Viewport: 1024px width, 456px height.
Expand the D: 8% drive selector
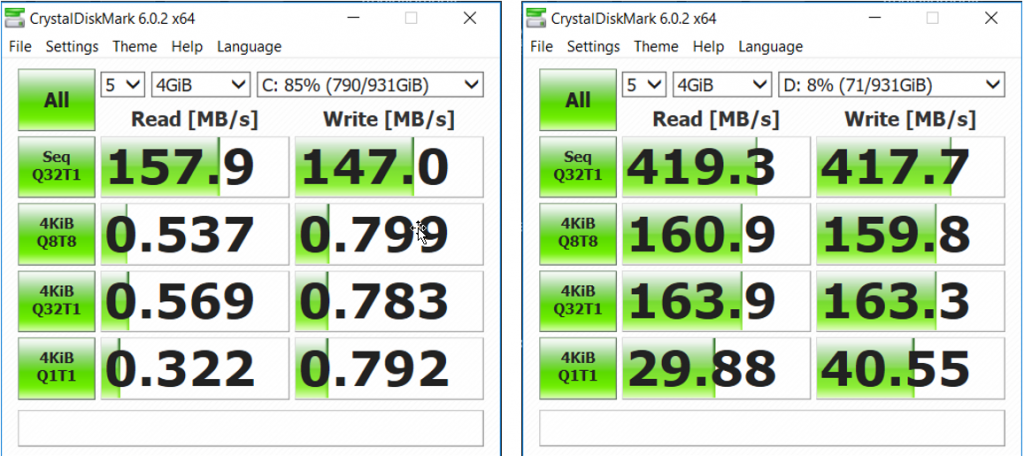click(891, 84)
